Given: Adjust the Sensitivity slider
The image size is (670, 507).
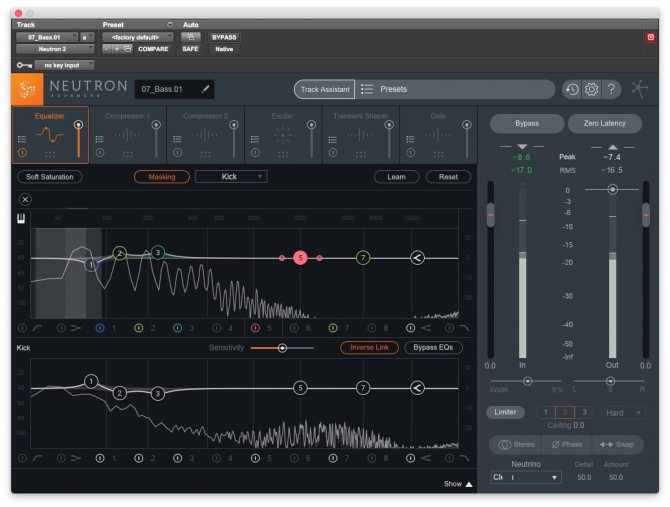Looking at the screenshot, I should click(282, 348).
